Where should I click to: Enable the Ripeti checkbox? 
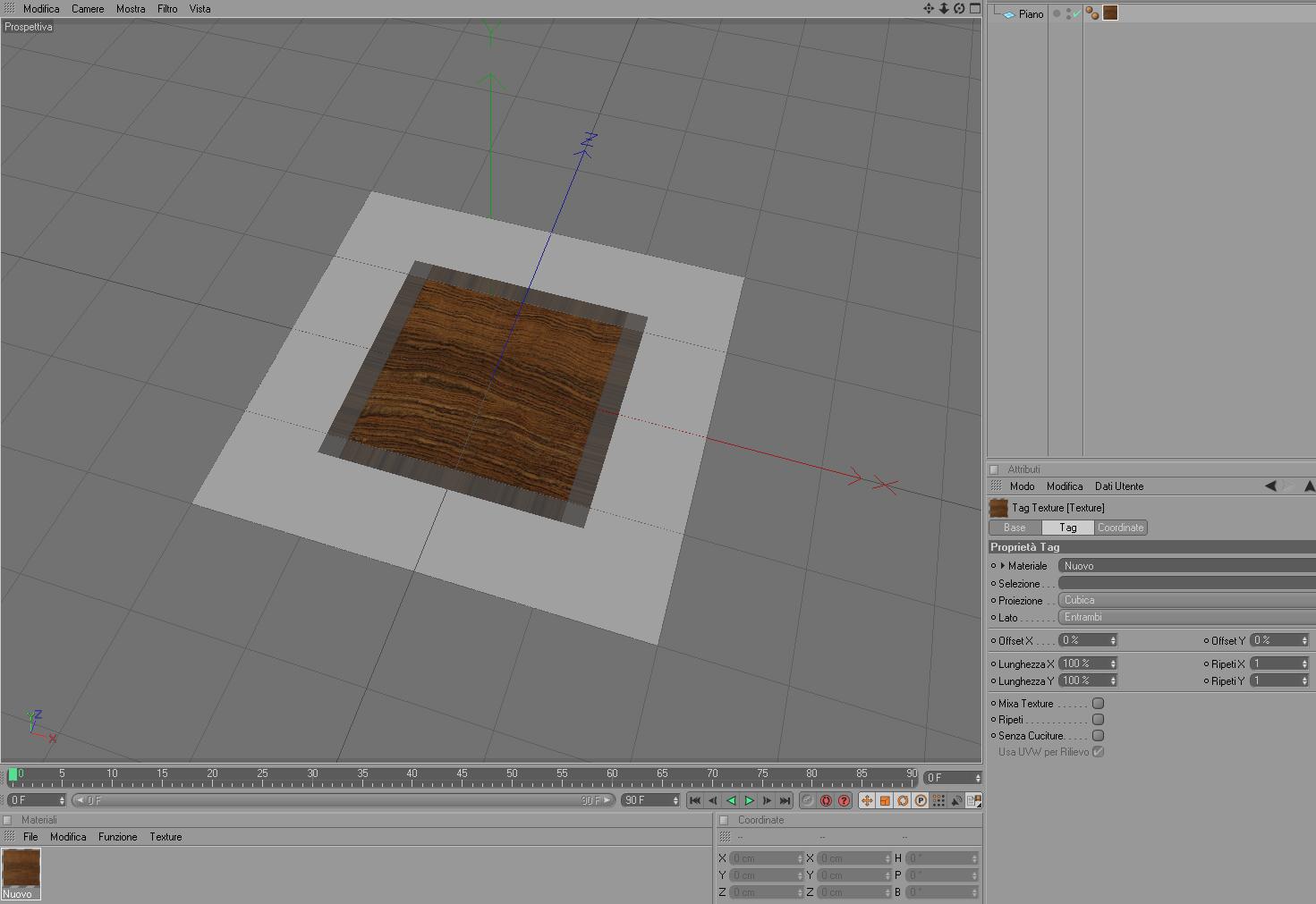tap(1098, 720)
